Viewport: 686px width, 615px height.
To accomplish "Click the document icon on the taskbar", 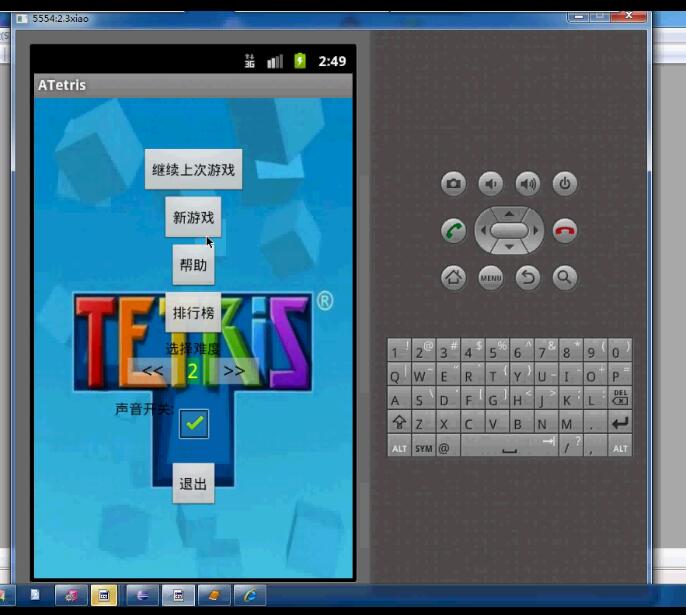I will click(35, 594).
